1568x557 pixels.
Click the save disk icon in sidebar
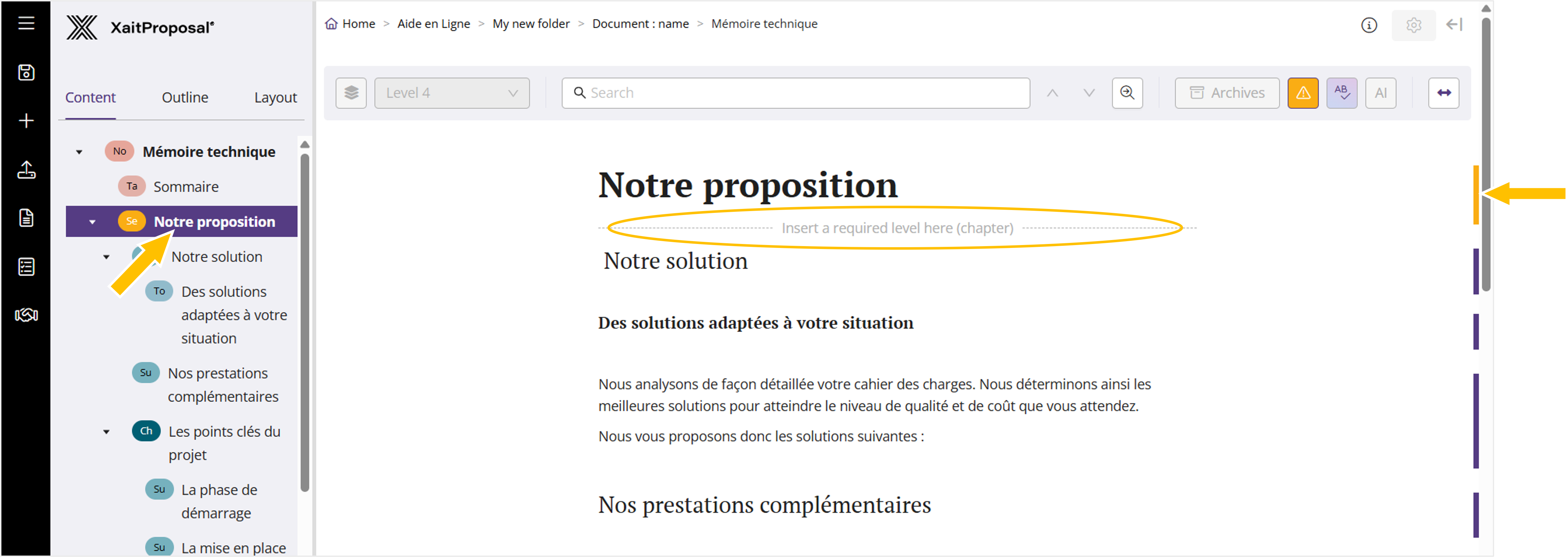(26, 72)
